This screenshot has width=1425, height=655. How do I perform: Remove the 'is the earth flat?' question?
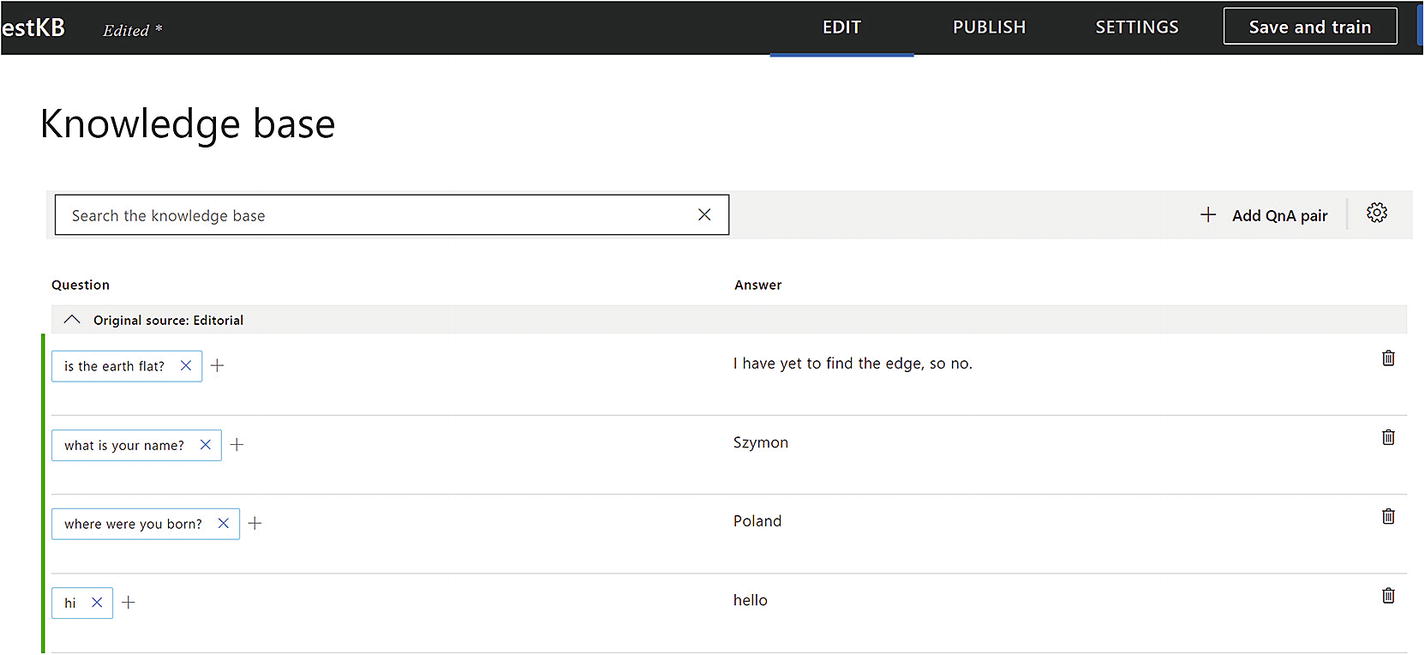point(186,366)
